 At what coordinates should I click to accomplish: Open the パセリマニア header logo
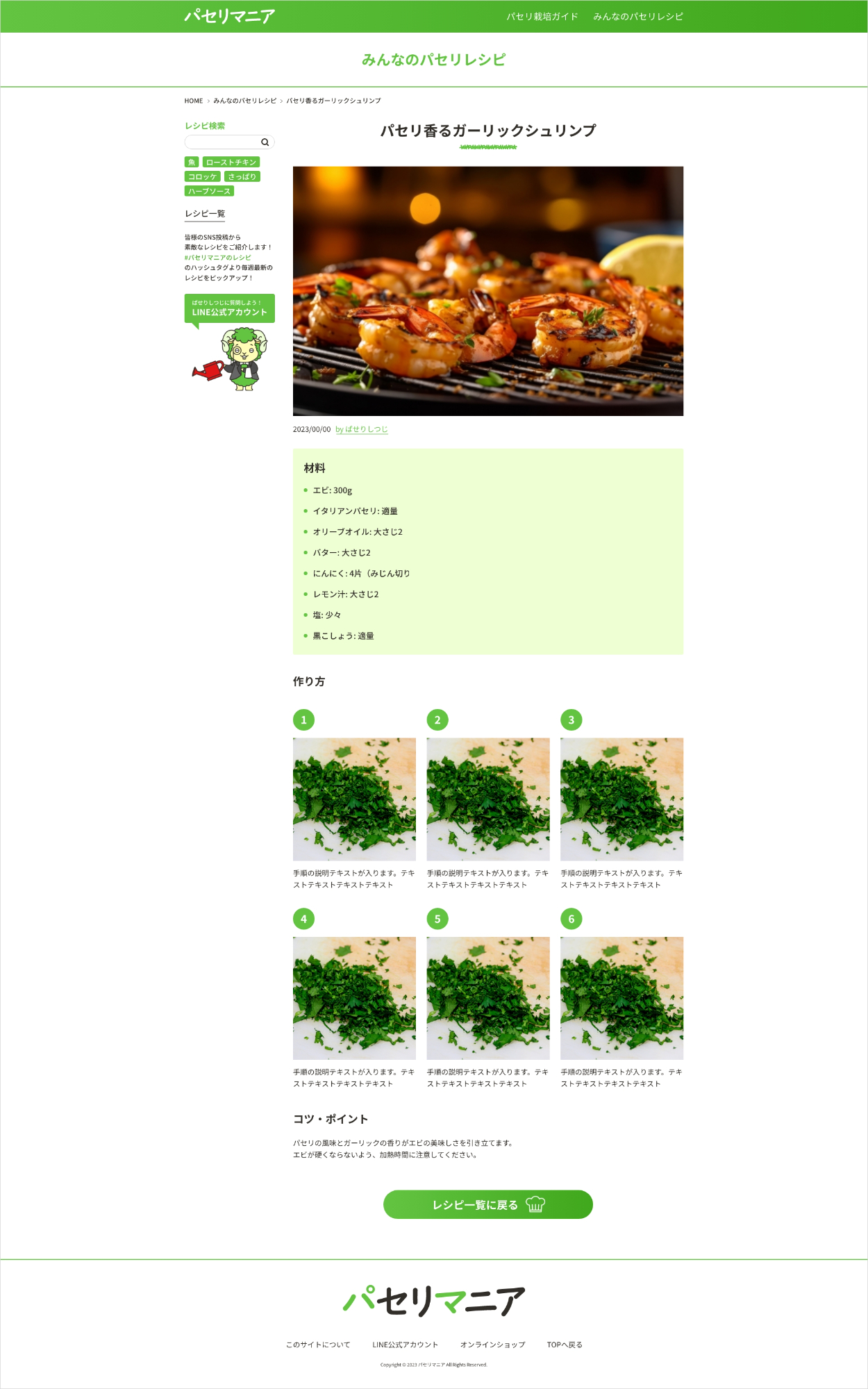point(229,16)
